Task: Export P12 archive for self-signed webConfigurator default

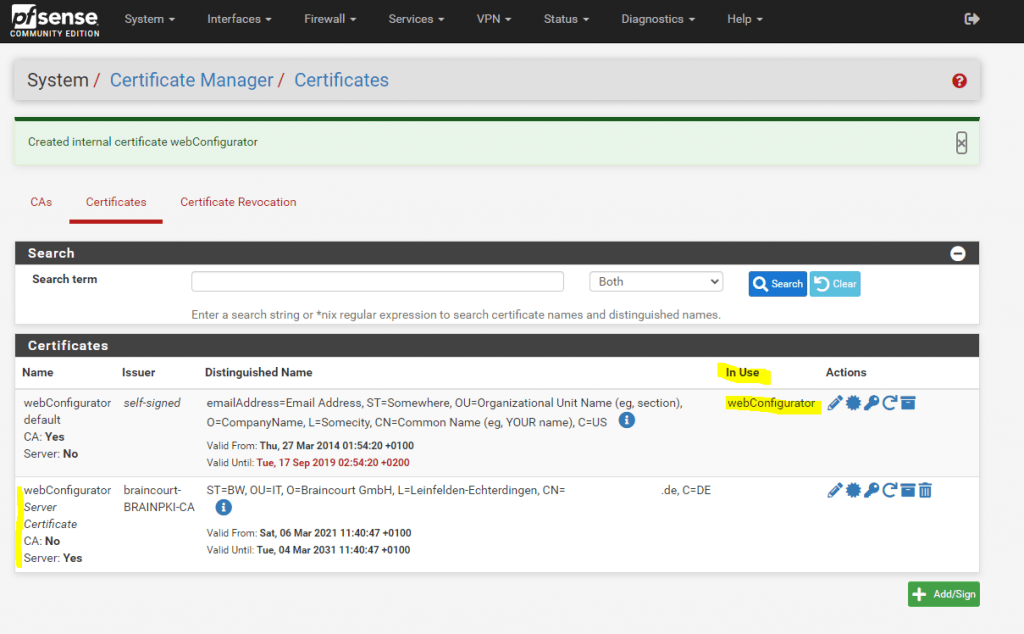Action: tap(908, 403)
